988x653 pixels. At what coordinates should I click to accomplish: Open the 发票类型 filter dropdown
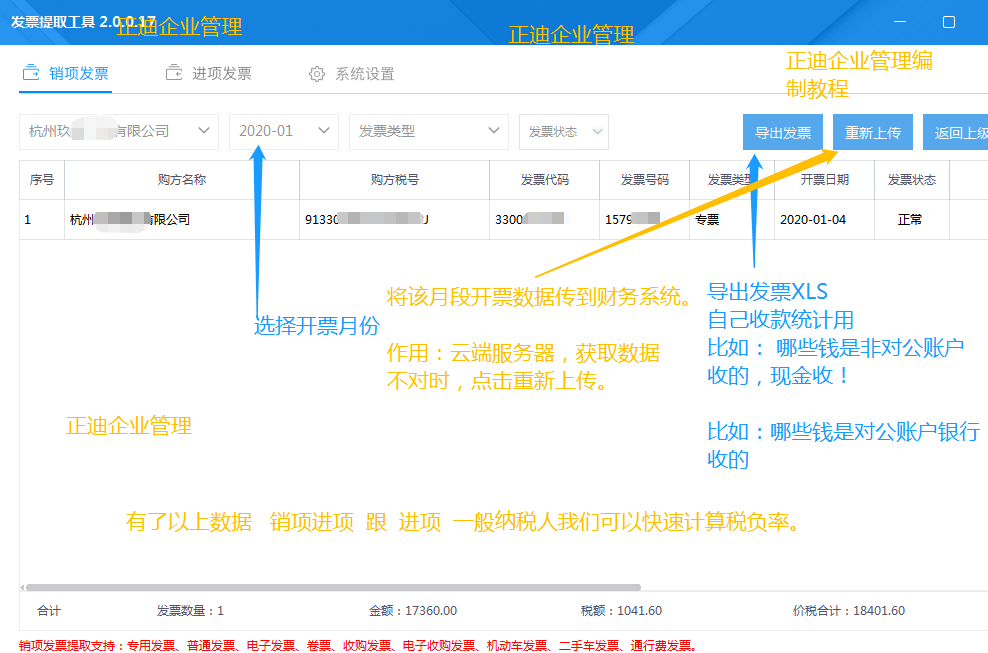click(428, 131)
